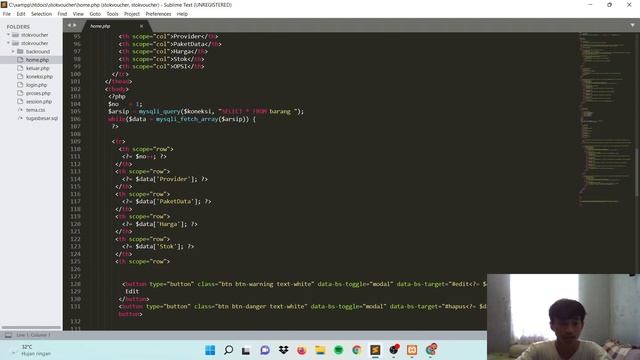This screenshot has height=360, width=640.
Task: Place cursor on $data['Harga'] line
Action: 160,224
